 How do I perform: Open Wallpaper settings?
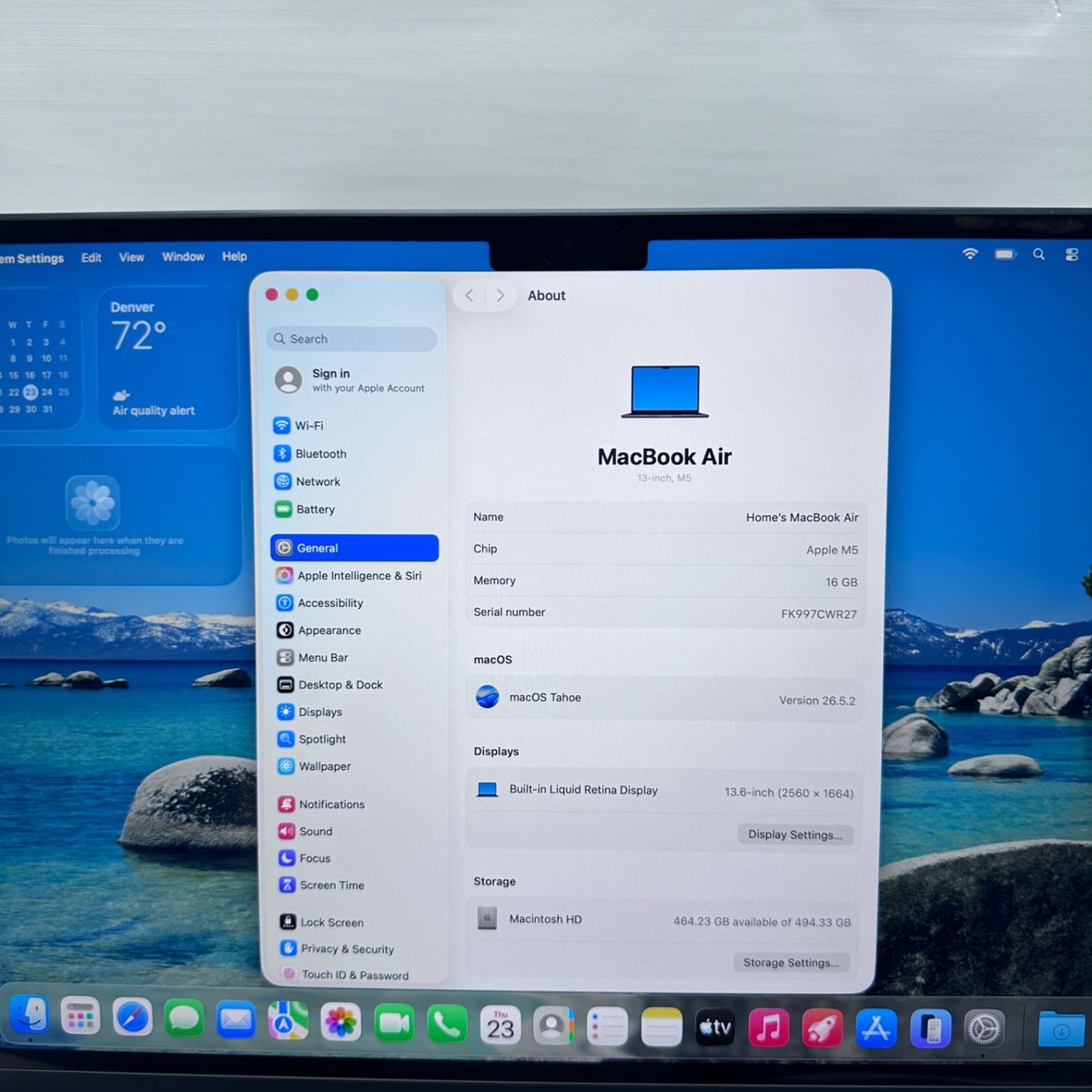point(354,766)
